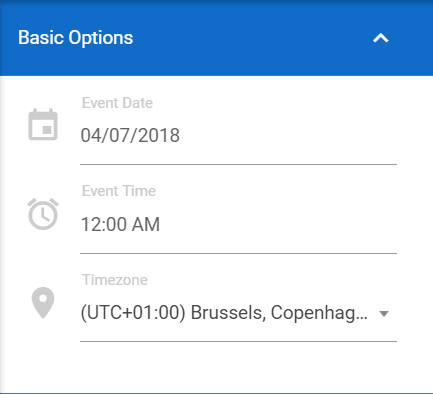Image resolution: width=433 pixels, height=394 pixels.
Task: Click the location pin icon beside Timezone
Action: click(x=43, y=303)
